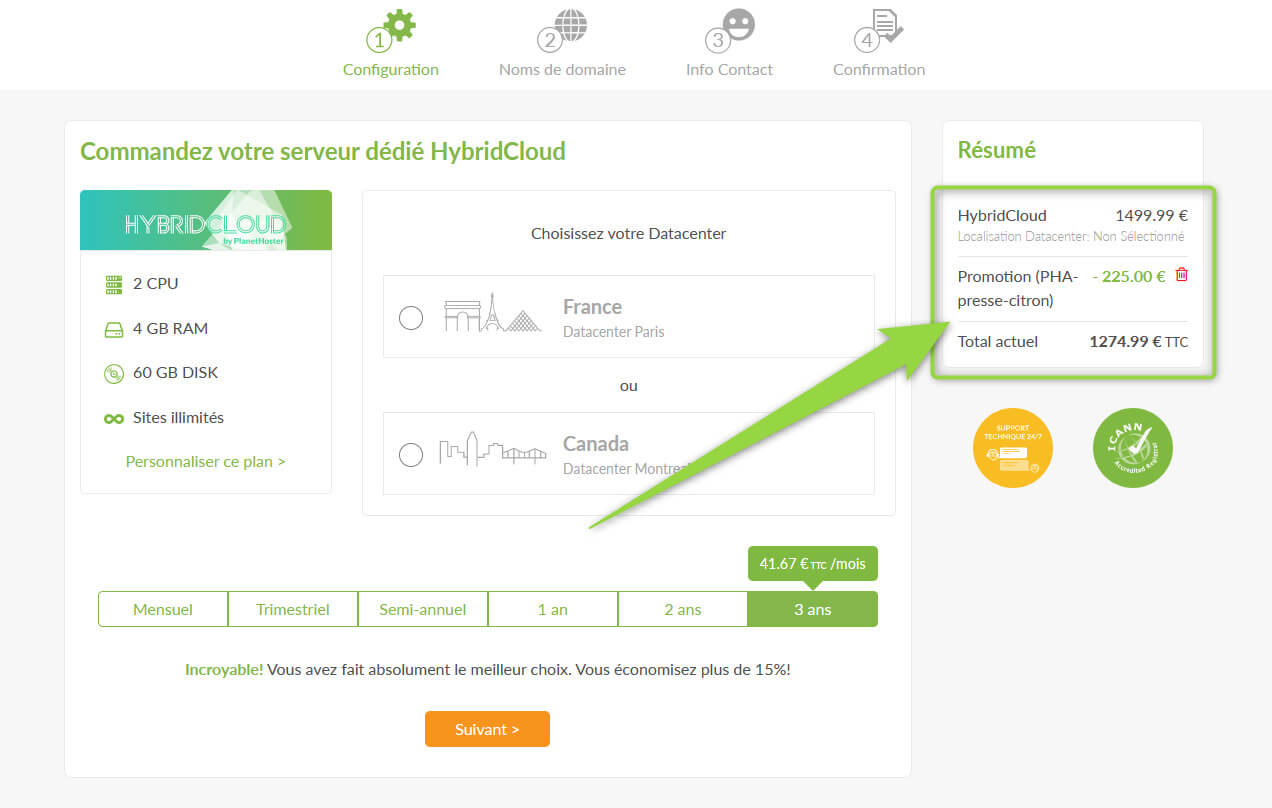The width and height of the screenshot is (1272, 808).
Task: Choose the Mensuel billing period
Action: coord(163,609)
